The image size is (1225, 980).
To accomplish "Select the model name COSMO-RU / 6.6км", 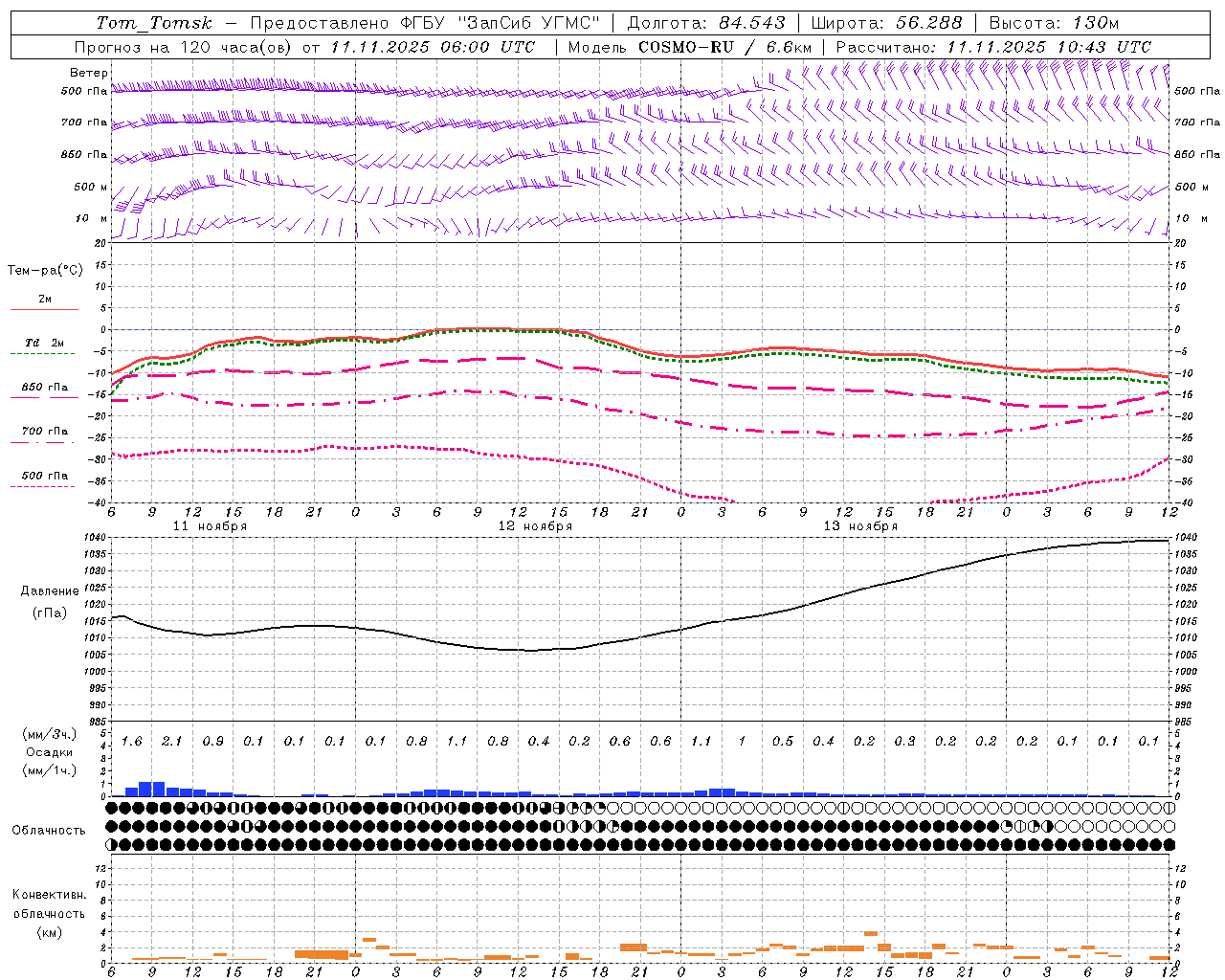I will [725, 47].
